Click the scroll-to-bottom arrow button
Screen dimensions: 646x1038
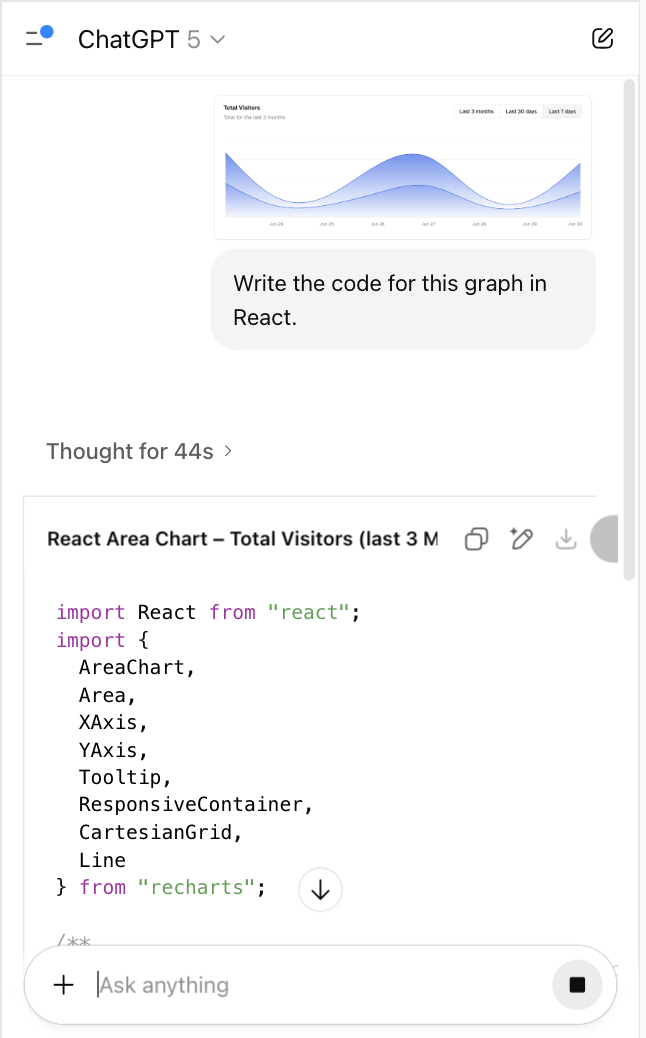click(320, 890)
